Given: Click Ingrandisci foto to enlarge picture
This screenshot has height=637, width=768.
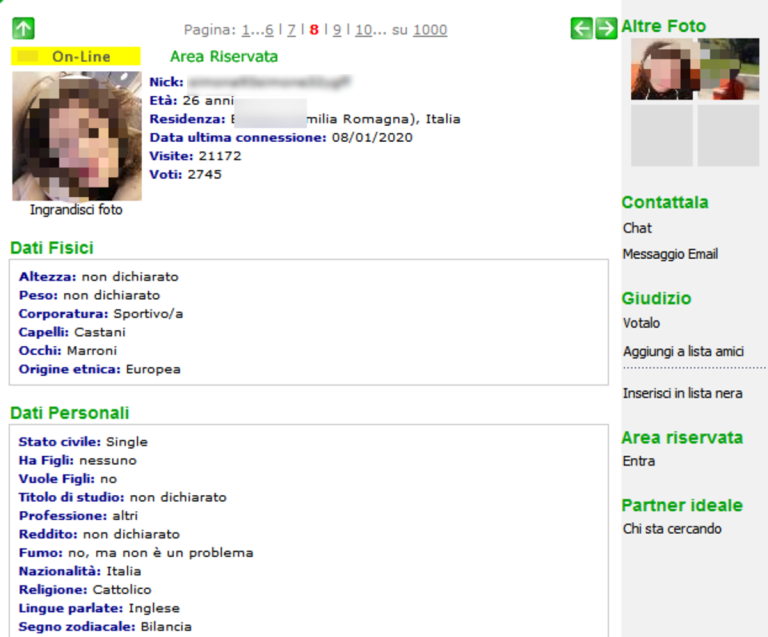Looking at the screenshot, I should [76, 210].
